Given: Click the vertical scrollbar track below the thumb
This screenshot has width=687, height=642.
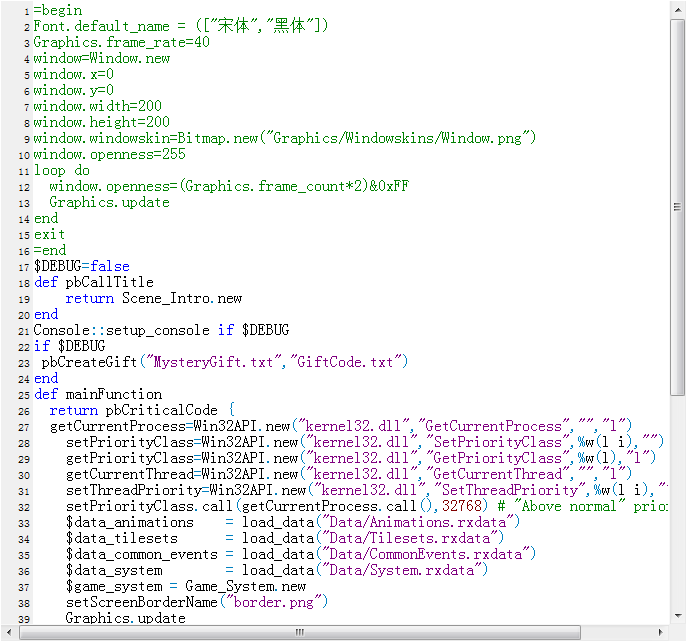Looking at the screenshot, I should 678,501.
